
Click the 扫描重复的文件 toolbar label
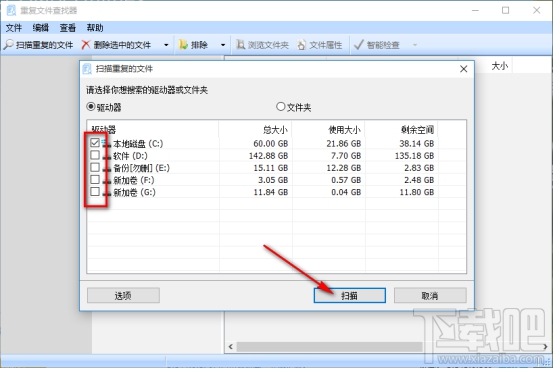[x=44, y=45]
